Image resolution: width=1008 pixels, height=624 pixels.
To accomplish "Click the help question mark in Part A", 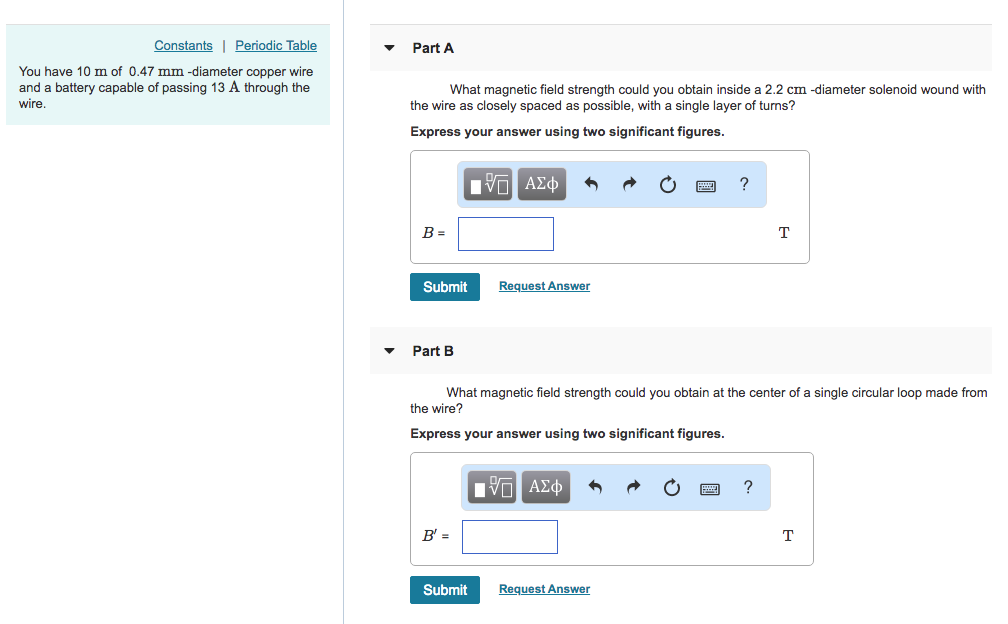I will 743,184.
